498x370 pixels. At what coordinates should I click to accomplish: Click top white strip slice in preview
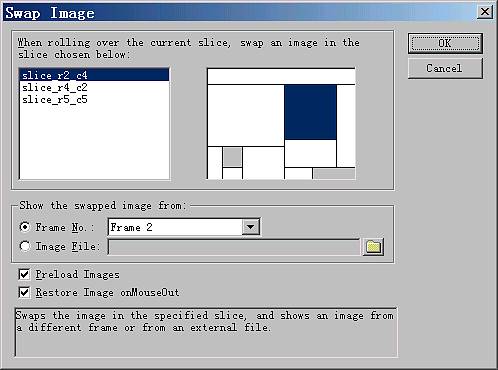(x=281, y=76)
